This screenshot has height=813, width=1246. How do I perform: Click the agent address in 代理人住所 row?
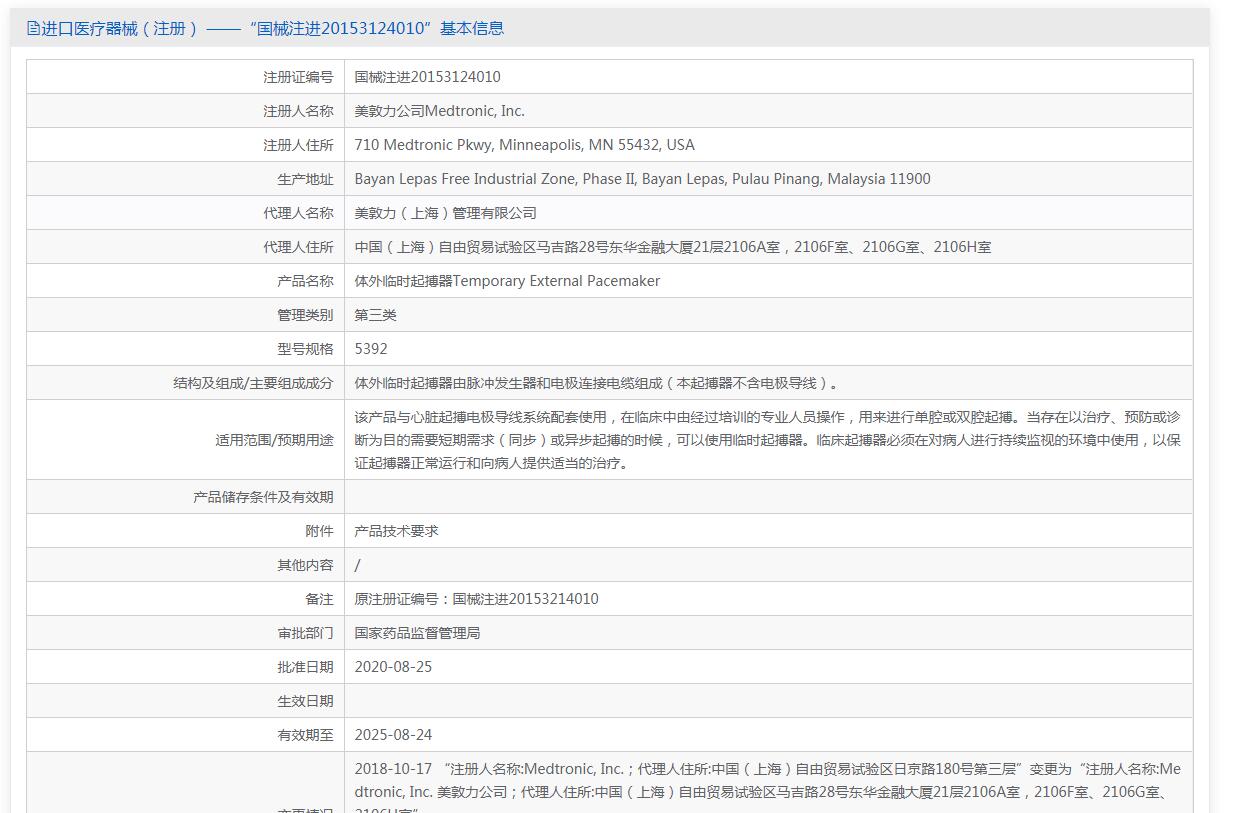tap(672, 247)
